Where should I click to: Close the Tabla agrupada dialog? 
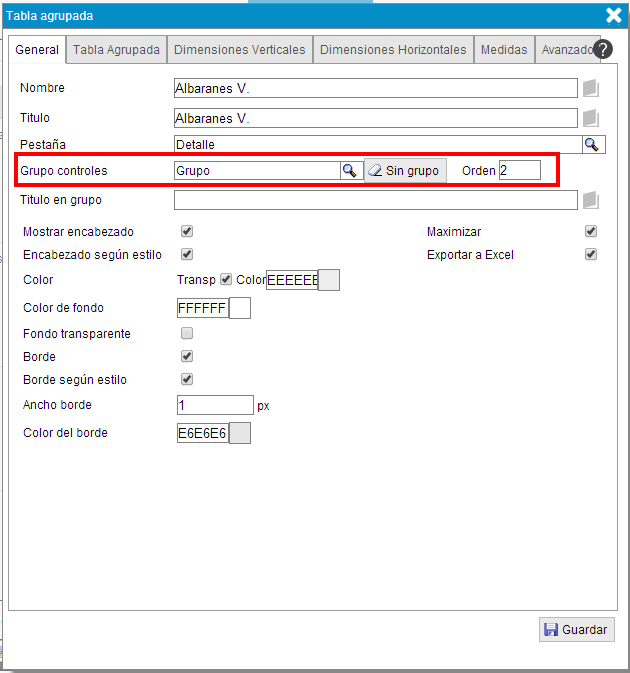click(614, 14)
